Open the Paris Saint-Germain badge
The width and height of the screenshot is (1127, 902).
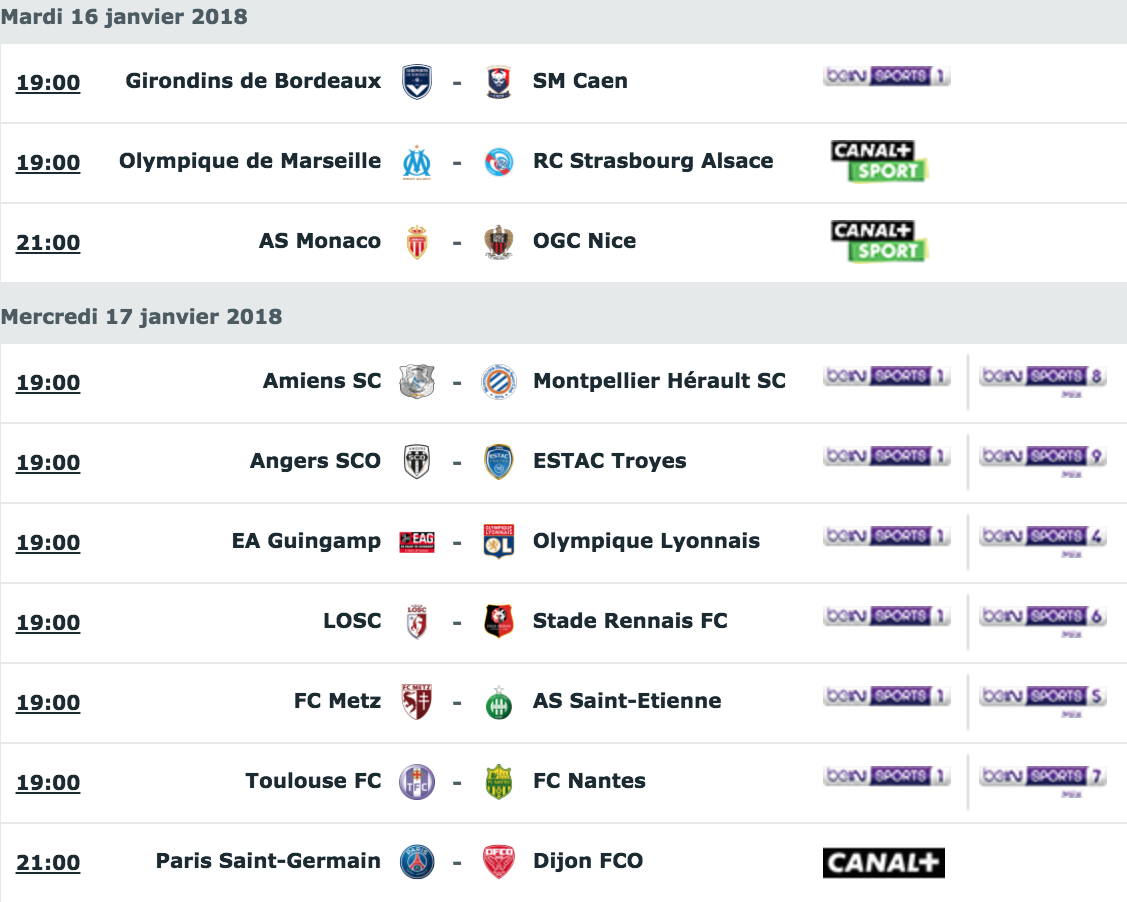417,862
